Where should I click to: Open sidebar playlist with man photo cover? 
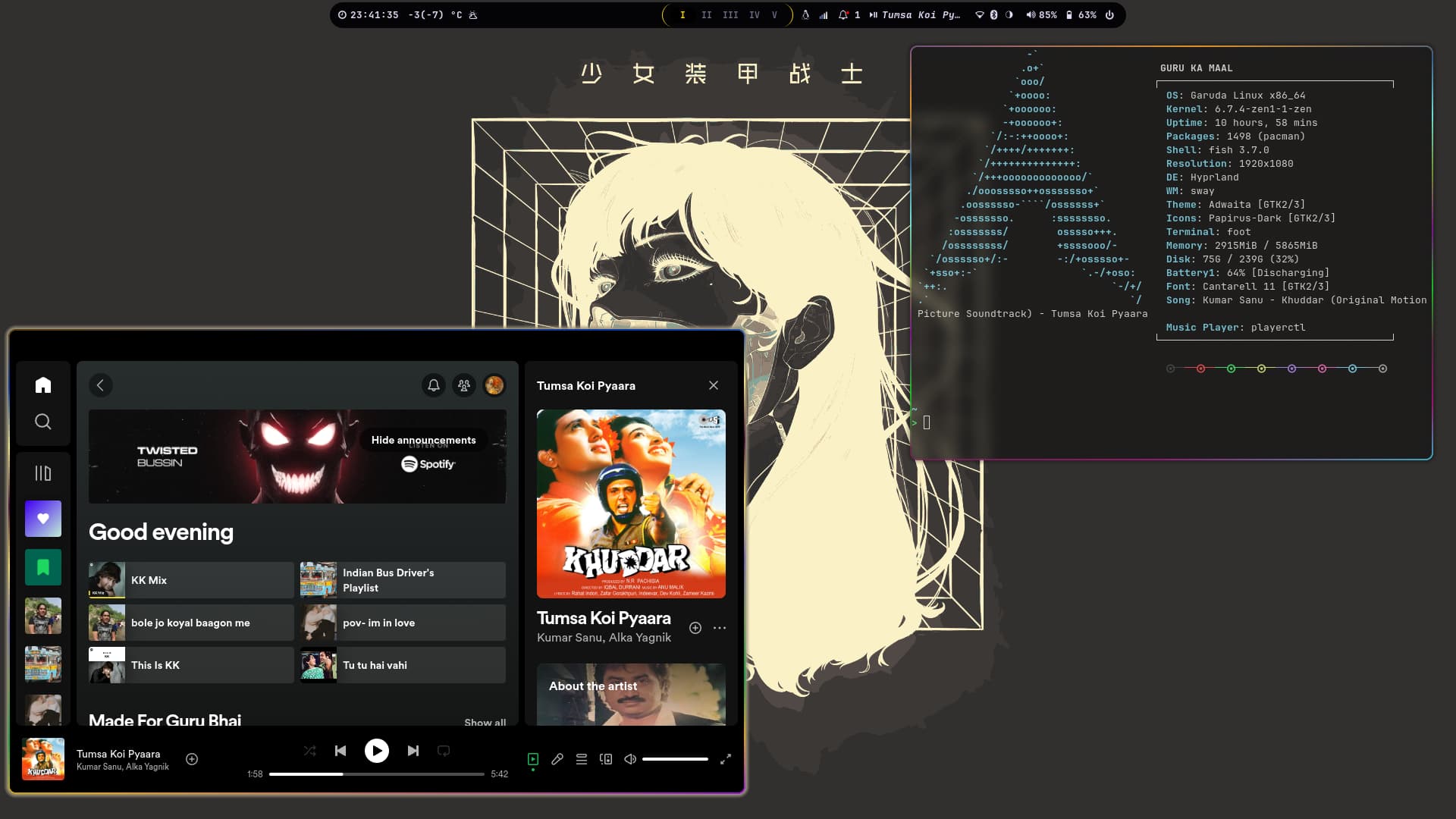point(43,616)
